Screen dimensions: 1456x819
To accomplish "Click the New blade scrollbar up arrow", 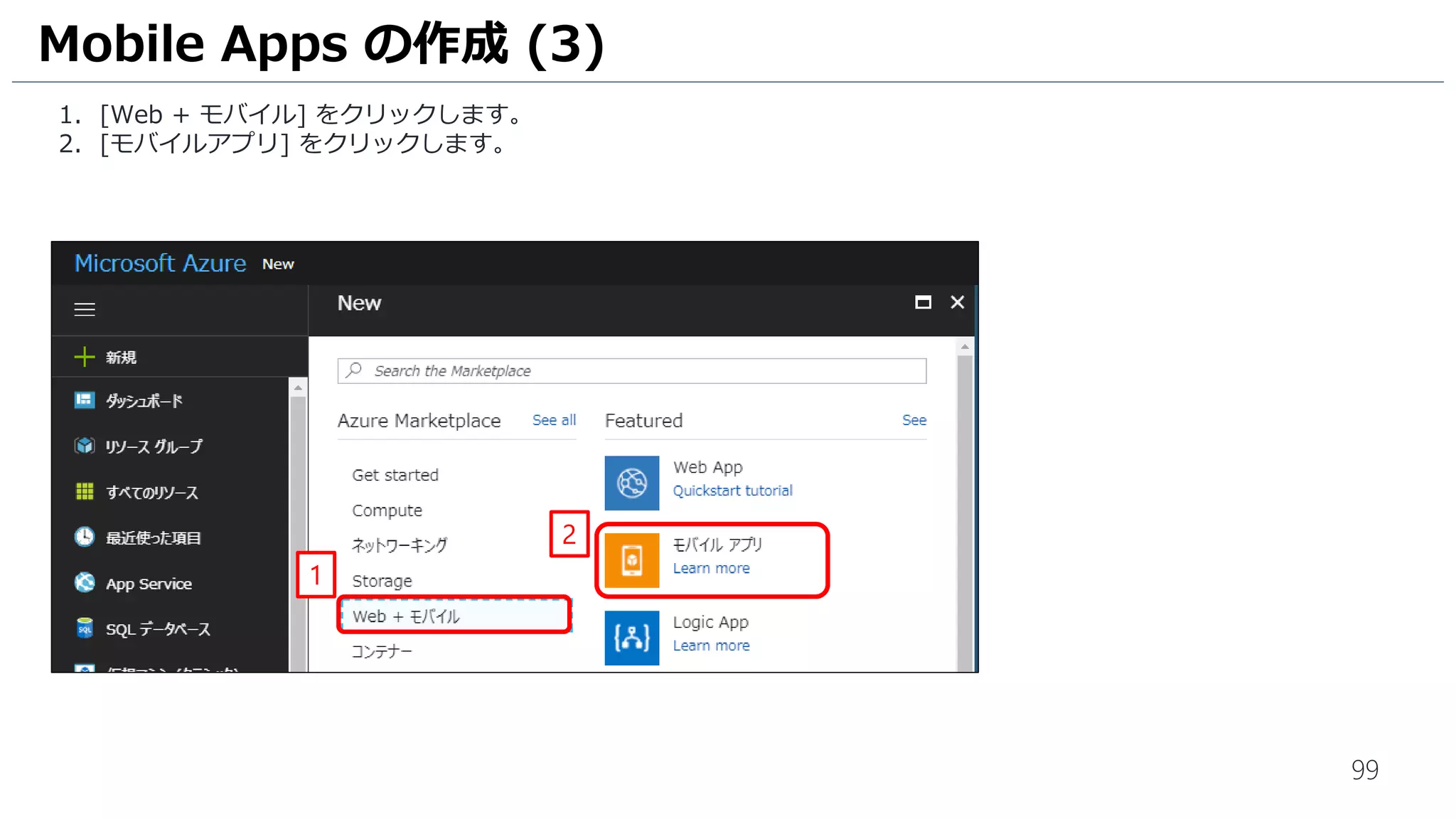I will (965, 347).
